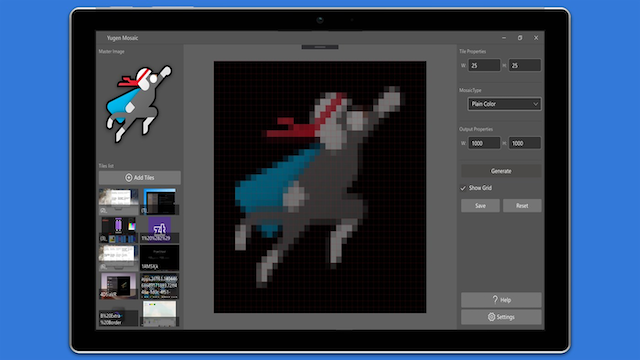The height and width of the screenshot is (360, 640).
Task: Click the question mark Help icon
Action: (495, 300)
